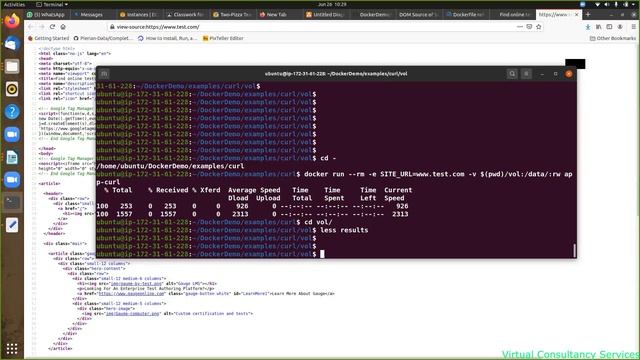
Task: Launch Thunderbird mail from the dock
Action: 12,44
